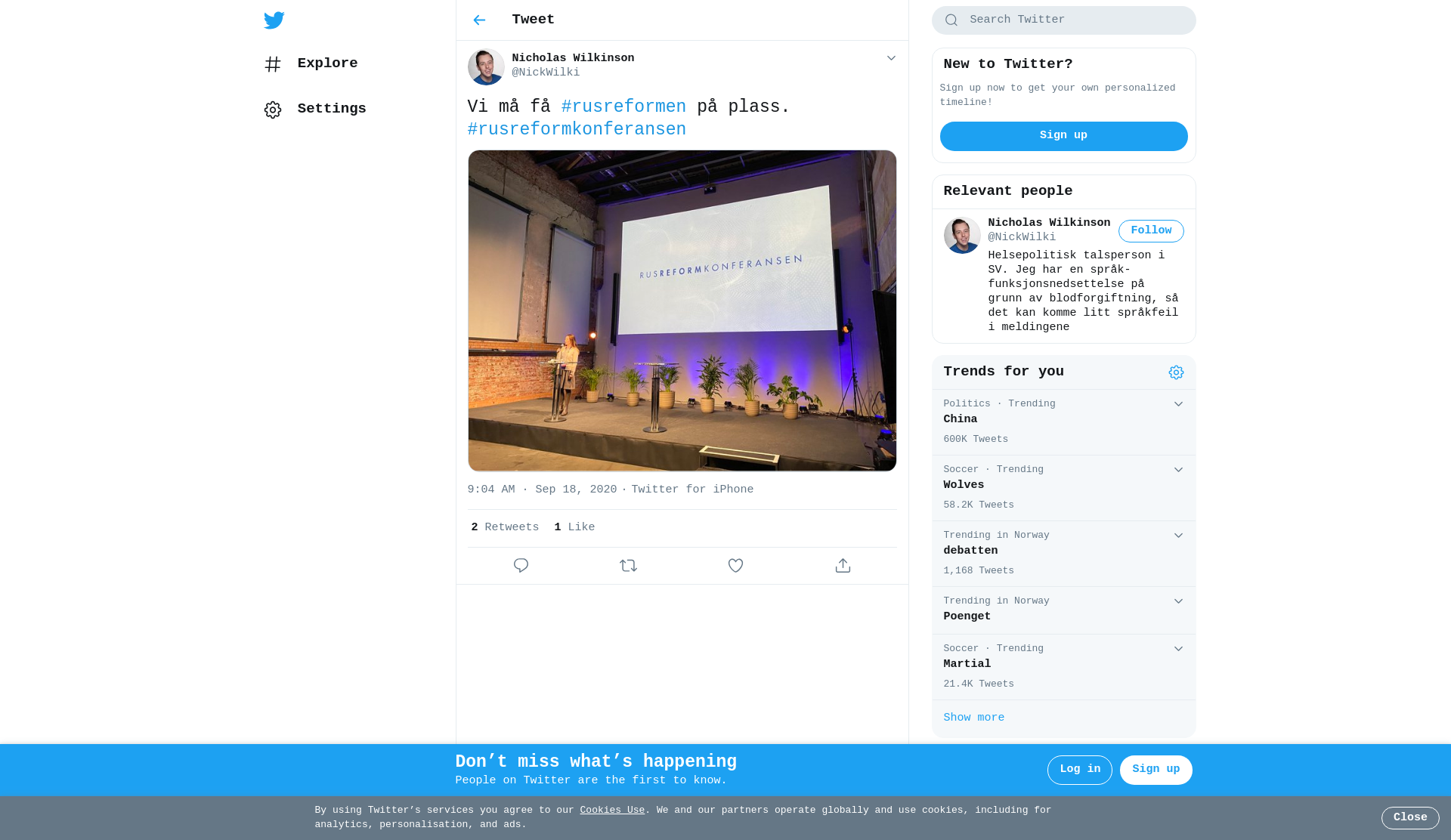Image resolution: width=1451 pixels, height=840 pixels.
Task: Expand options for Martial trend
Action: pyautogui.click(x=1178, y=649)
